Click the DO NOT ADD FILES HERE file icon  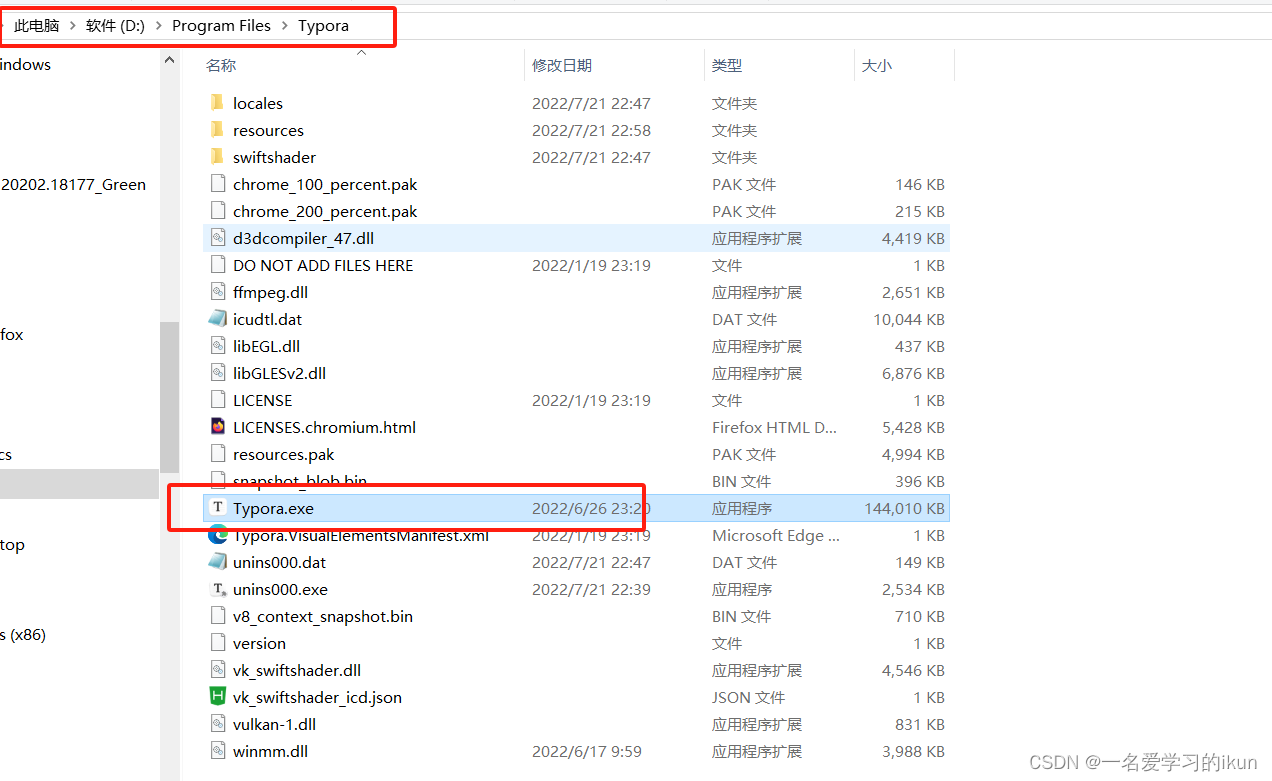click(x=217, y=265)
